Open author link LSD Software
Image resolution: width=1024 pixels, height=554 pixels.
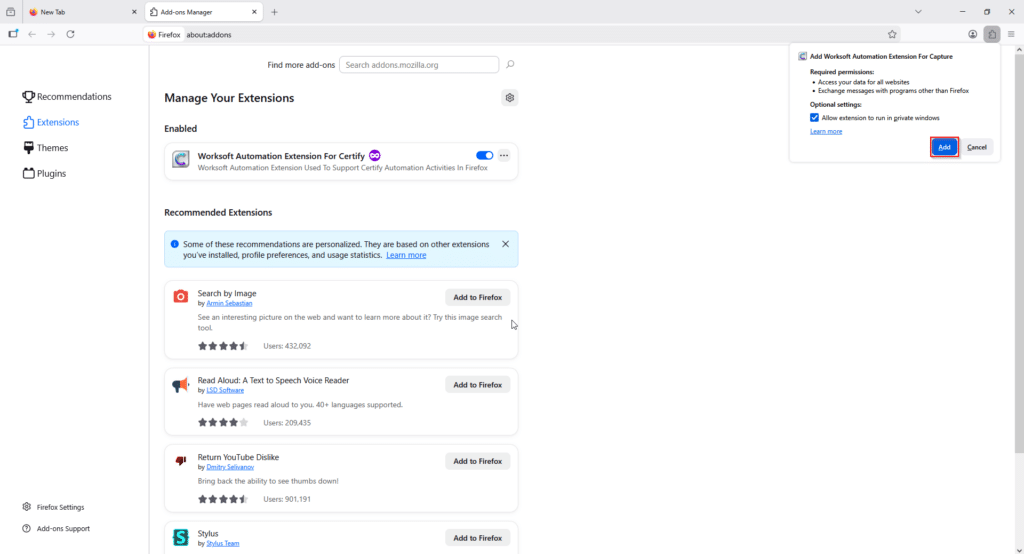225,390
